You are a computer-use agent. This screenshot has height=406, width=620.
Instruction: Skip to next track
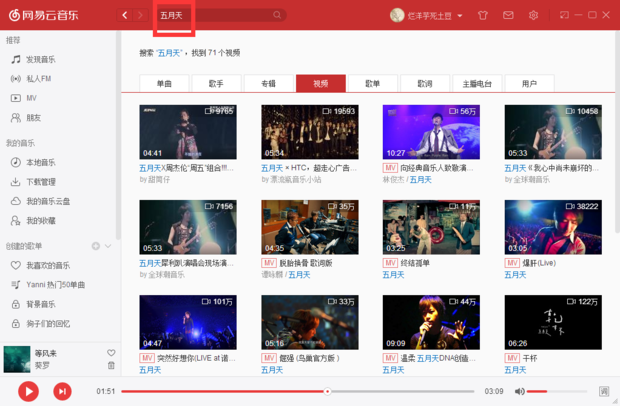click(x=62, y=391)
